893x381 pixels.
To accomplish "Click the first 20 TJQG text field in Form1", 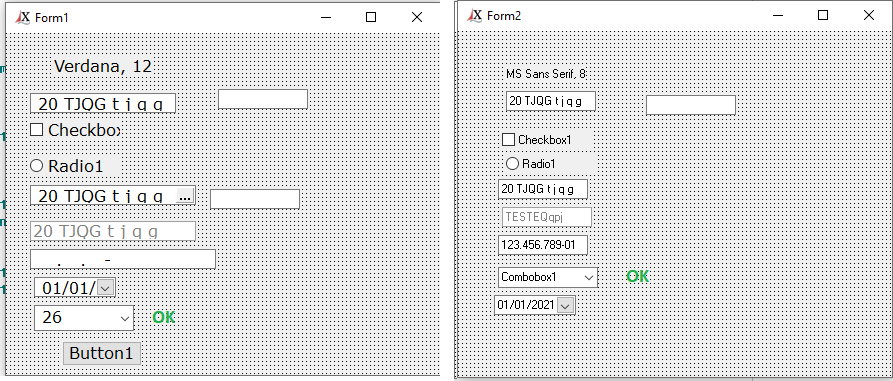I will click(x=103, y=104).
